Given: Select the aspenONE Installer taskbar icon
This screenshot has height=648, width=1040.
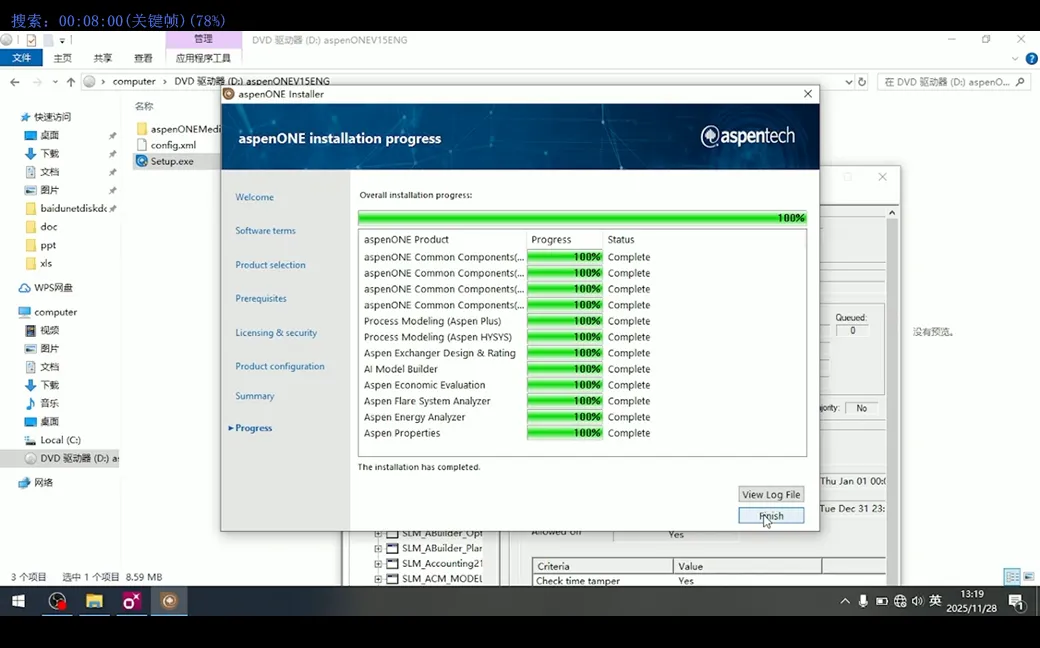Looking at the screenshot, I should click(x=170, y=601).
